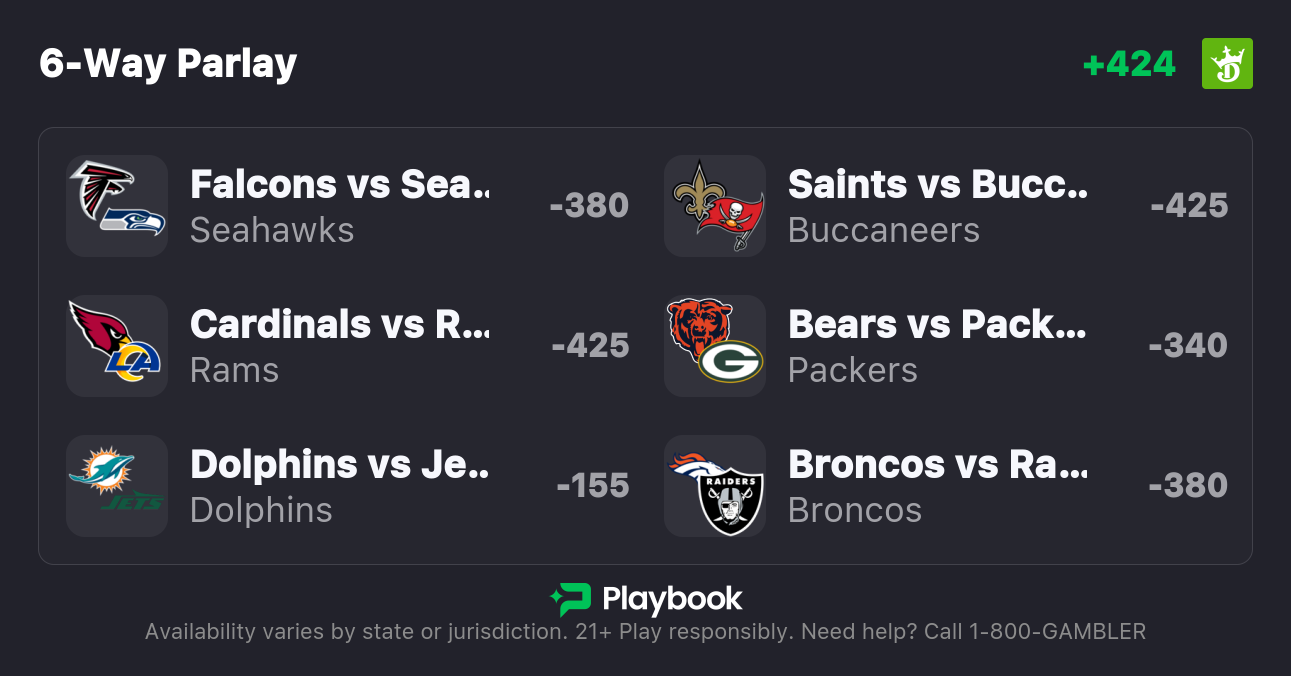Click the Falcons vs Seahawks team logos
The height and width of the screenshot is (676, 1291).
[x=117, y=206]
